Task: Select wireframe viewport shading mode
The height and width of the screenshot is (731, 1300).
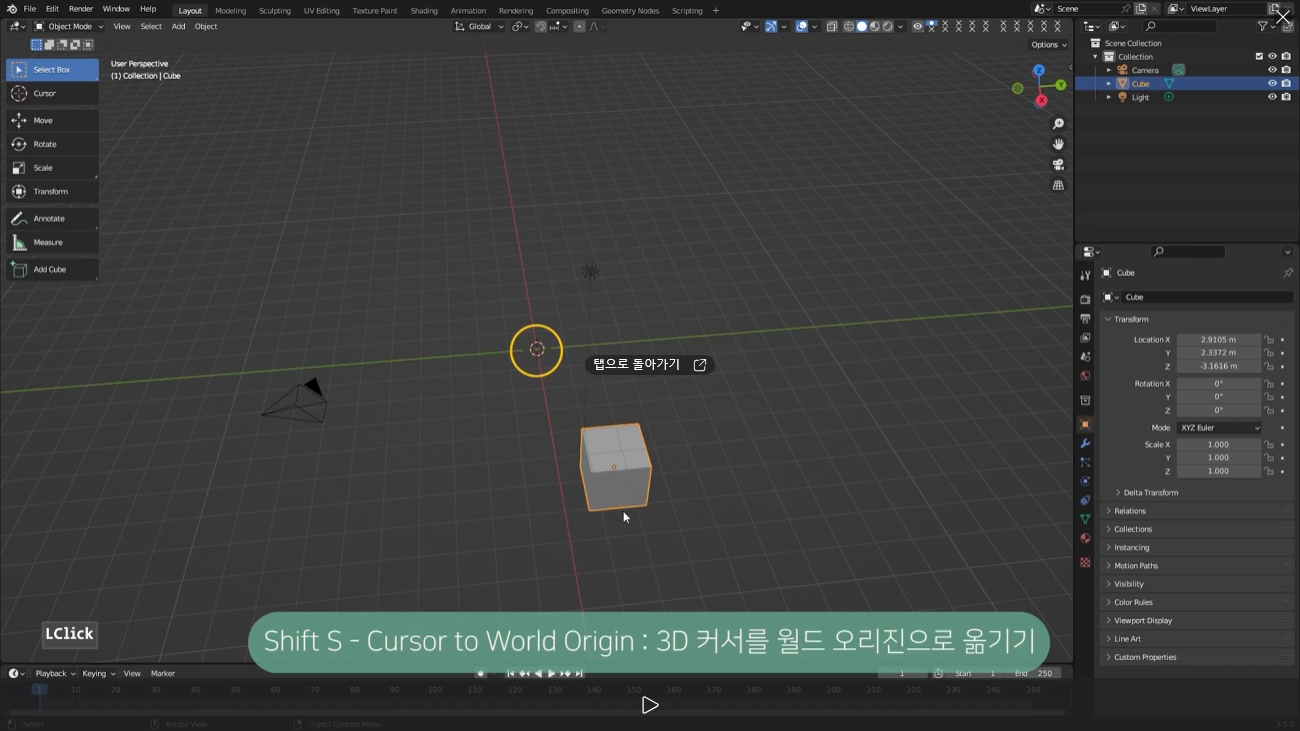Action: [x=849, y=27]
